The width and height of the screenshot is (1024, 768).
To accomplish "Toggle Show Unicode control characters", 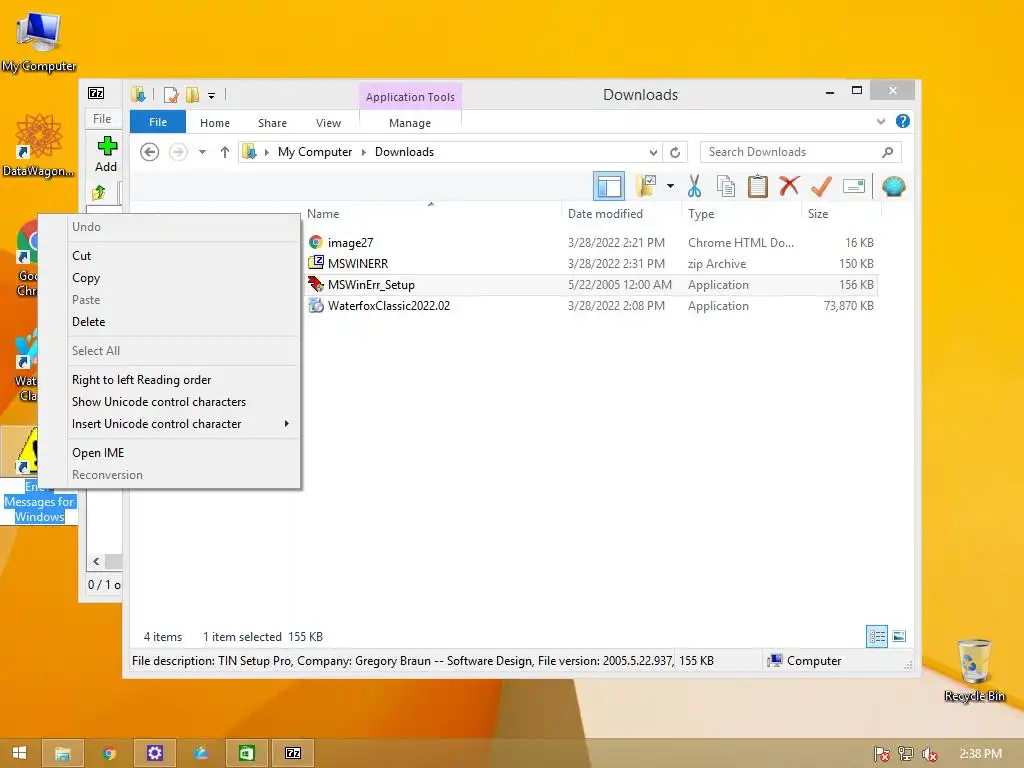I will tap(183, 402).
